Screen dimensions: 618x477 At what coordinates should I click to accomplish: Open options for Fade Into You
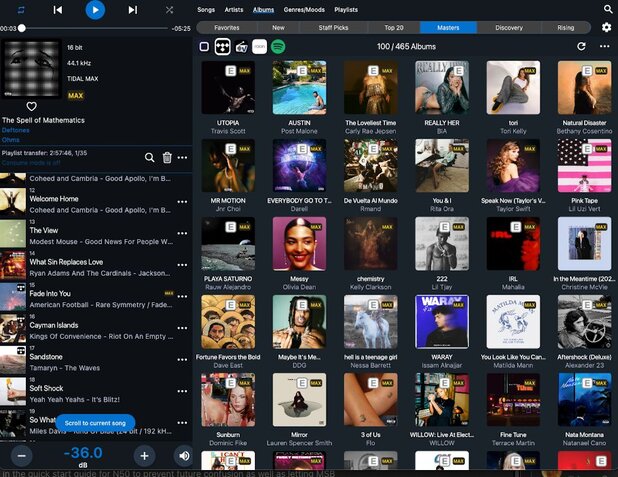182,296
